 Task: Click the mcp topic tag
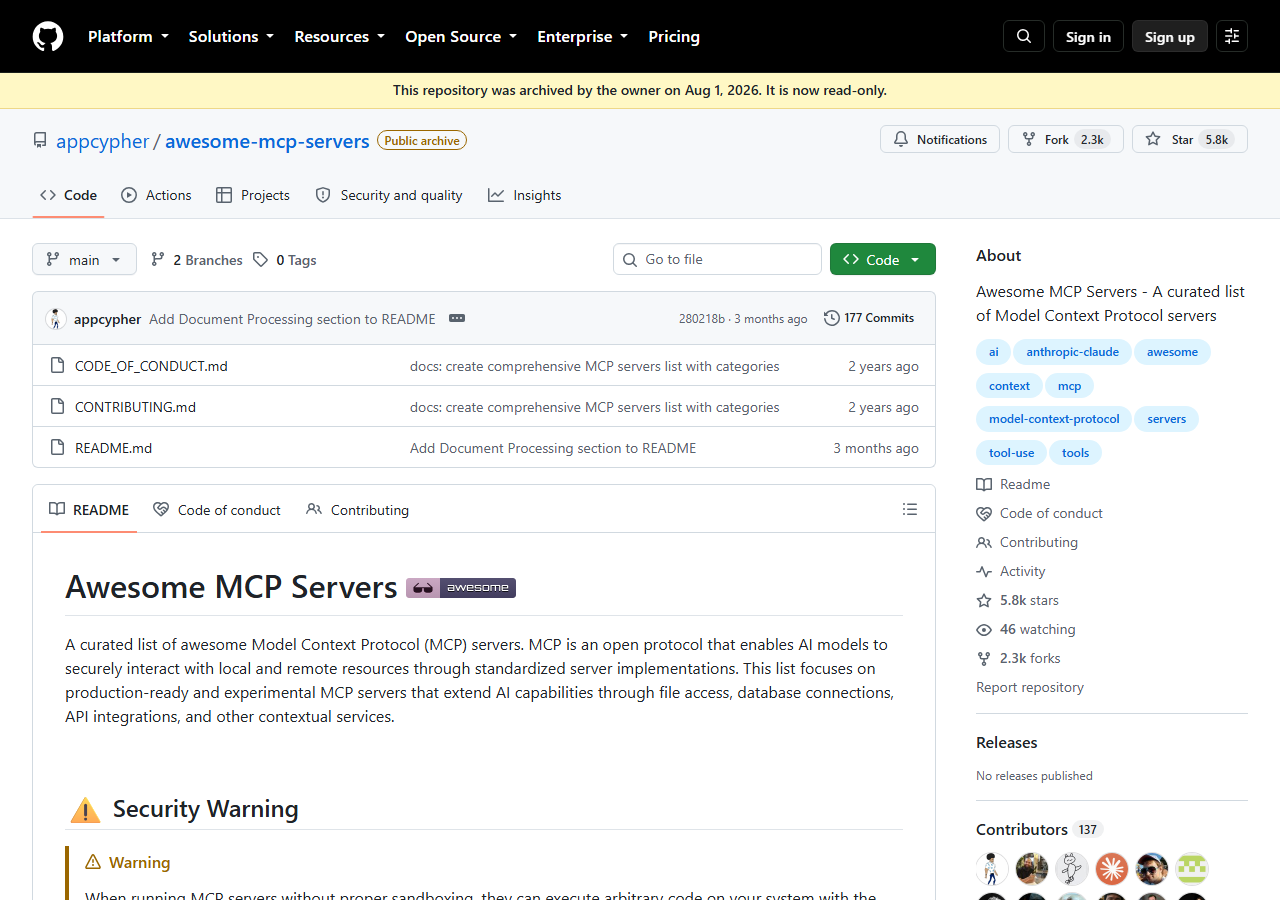[1069, 386]
